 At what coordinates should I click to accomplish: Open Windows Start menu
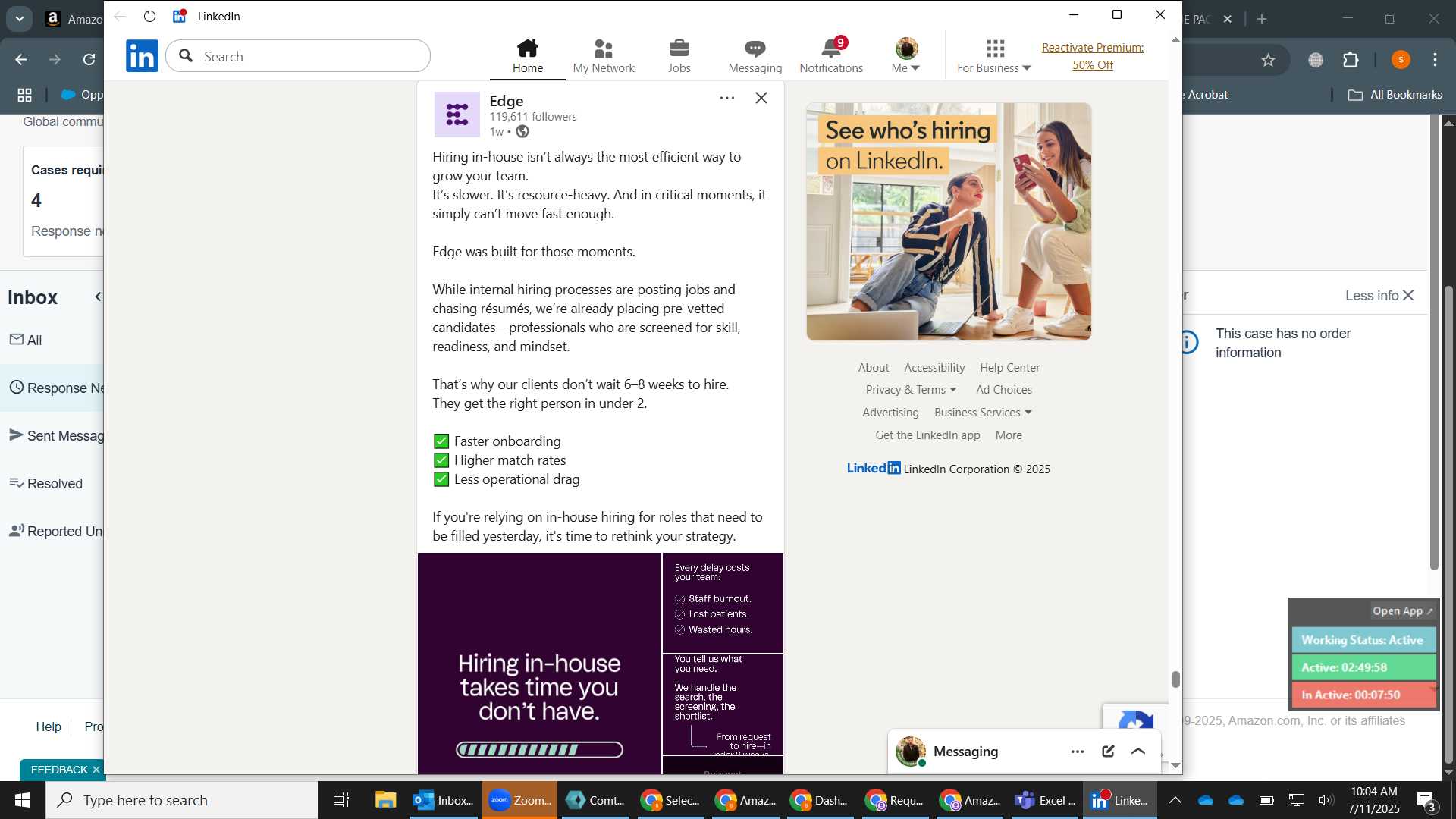click(x=23, y=800)
